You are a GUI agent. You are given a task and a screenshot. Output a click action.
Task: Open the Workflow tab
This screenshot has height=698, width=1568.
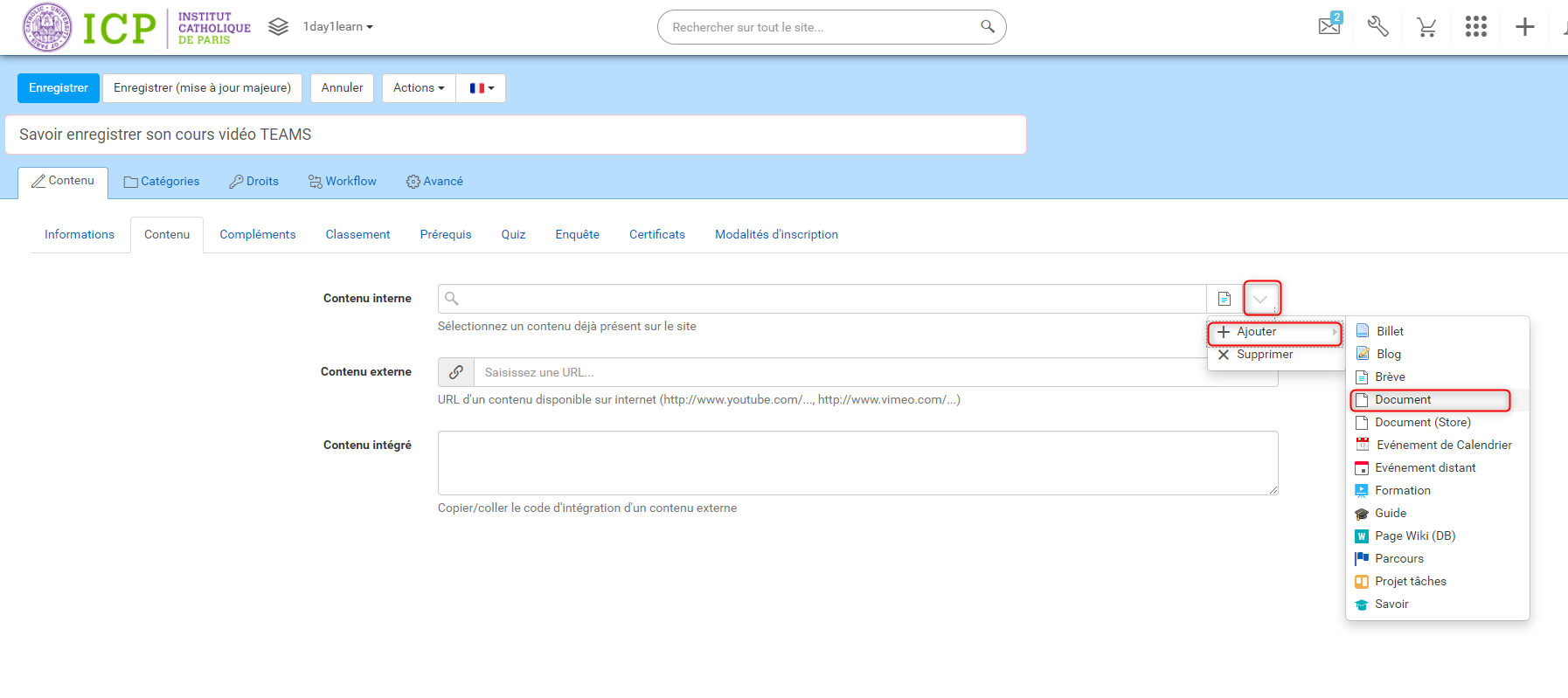(343, 182)
